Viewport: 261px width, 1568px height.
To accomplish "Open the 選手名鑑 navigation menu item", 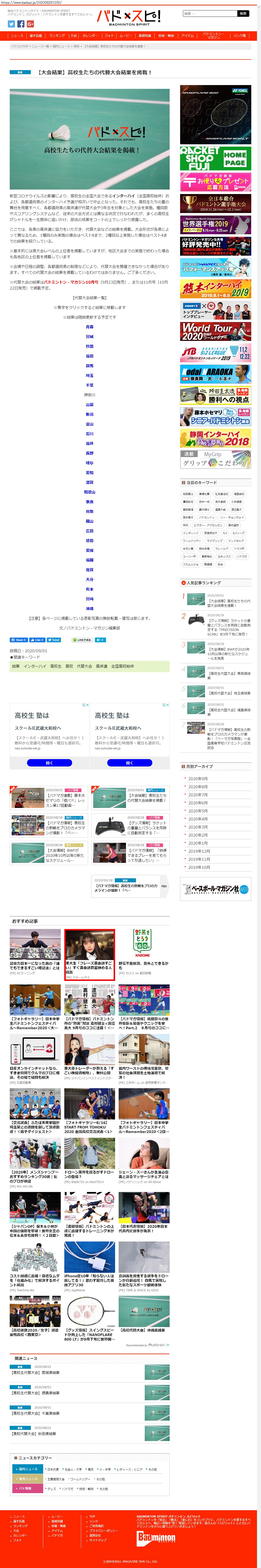I will click(36, 36).
